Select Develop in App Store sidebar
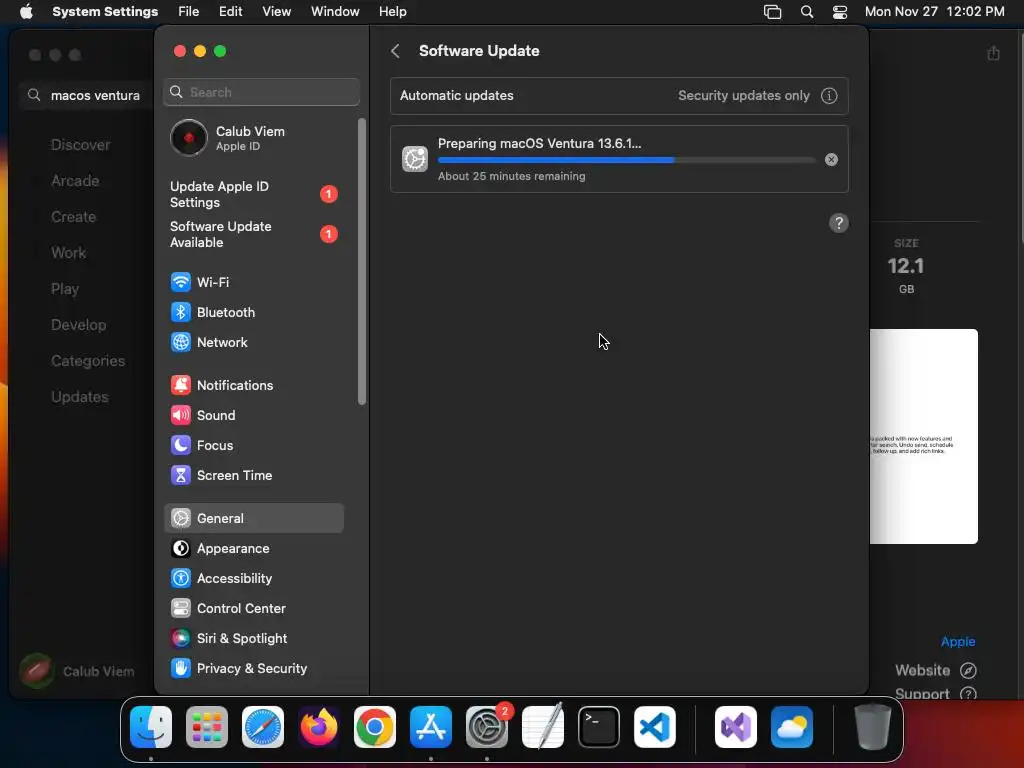Screen dimensions: 1024x768 pos(78,325)
